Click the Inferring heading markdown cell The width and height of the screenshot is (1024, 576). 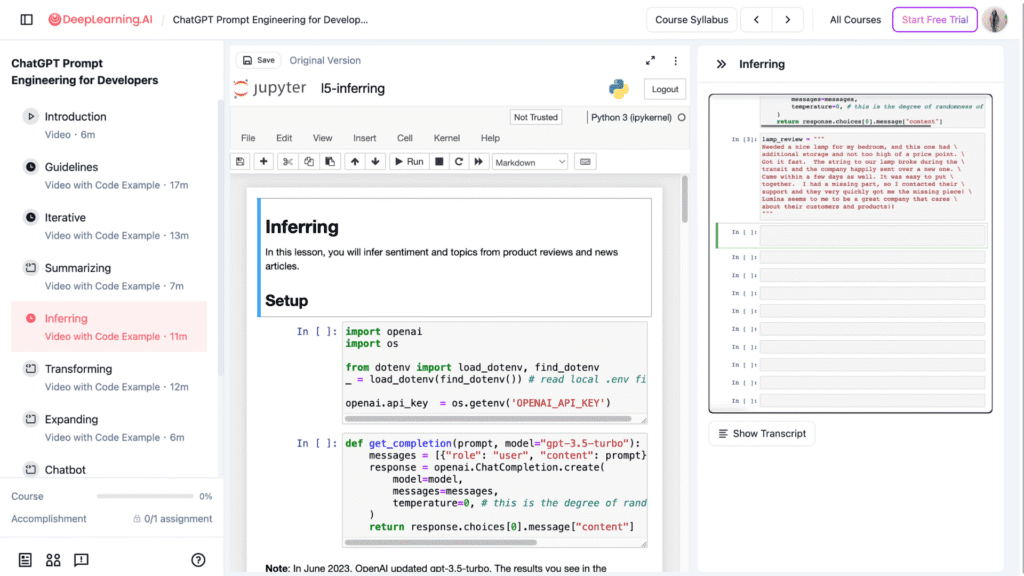pos(455,257)
